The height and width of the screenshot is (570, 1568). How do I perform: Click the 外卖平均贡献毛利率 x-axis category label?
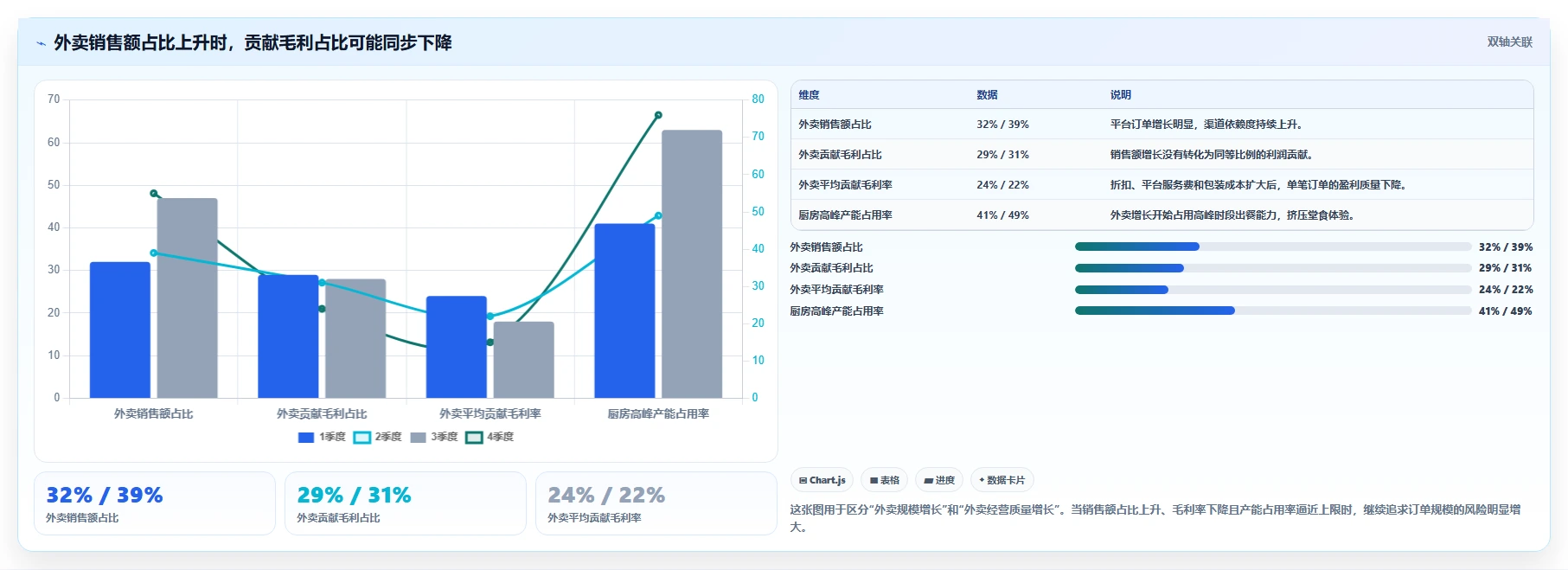coord(490,414)
